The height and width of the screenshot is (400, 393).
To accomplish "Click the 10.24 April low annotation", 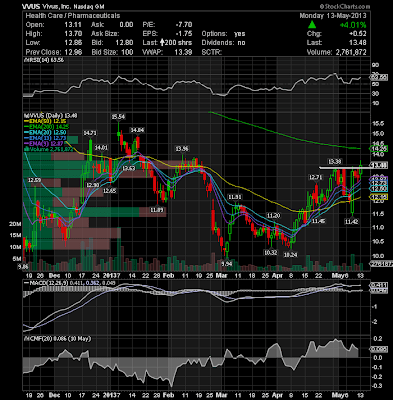I will (290, 255).
